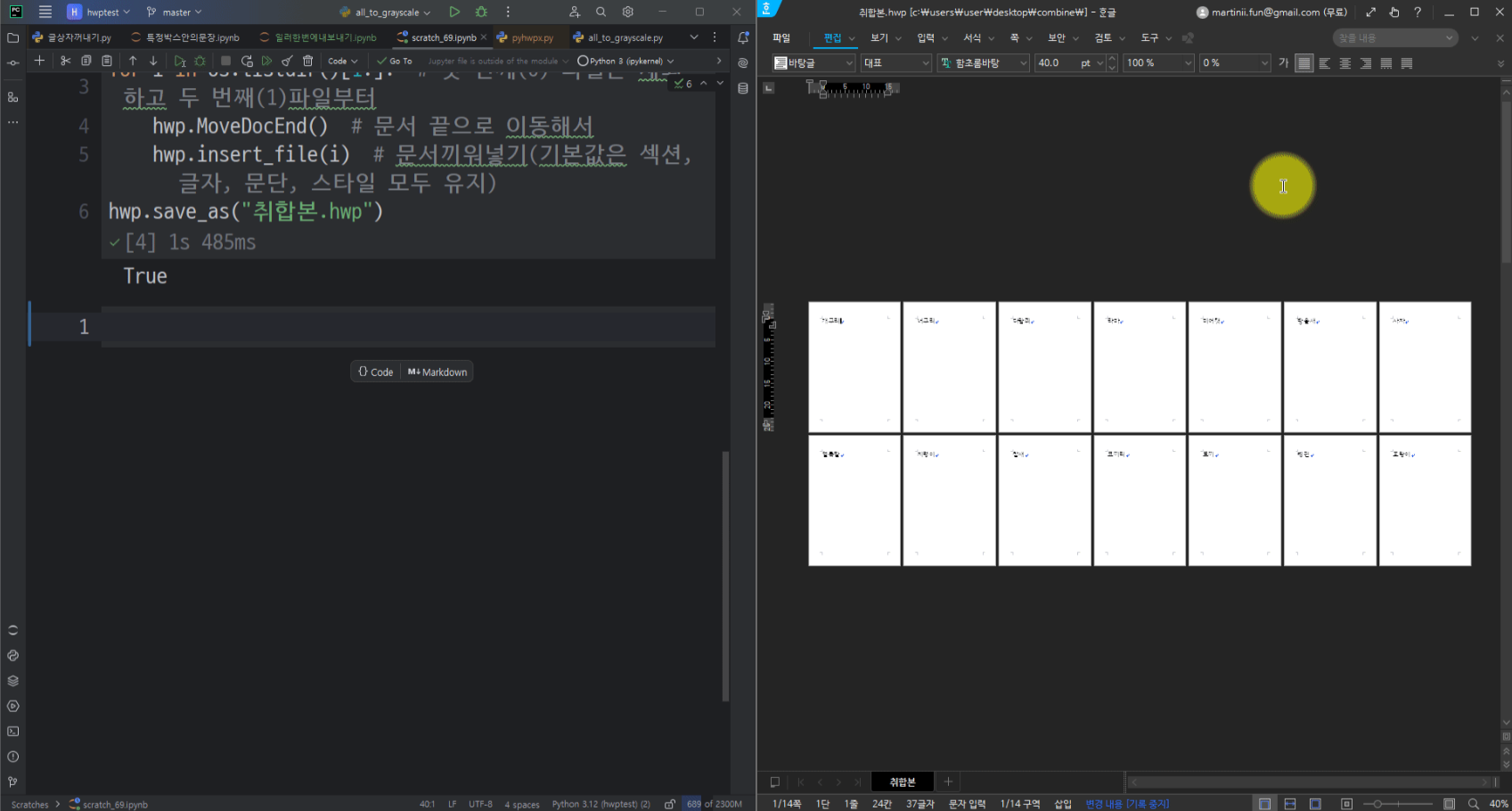Open Hangul help question mark
1512x811 pixels.
tap(1418, 12)
